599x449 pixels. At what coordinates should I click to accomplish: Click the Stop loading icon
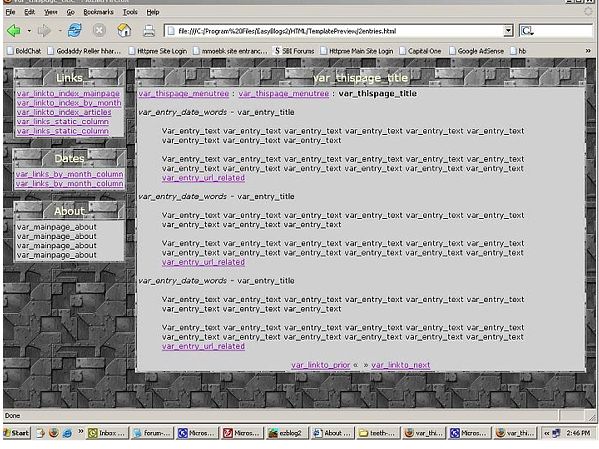pyautogui.click(x=99, y=31)
